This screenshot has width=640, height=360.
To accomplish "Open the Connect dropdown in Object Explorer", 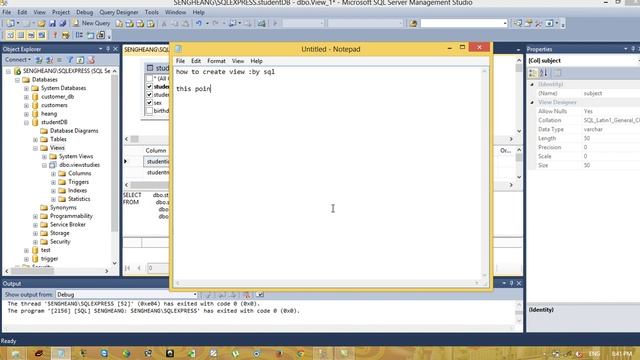I will coord(18,60).
